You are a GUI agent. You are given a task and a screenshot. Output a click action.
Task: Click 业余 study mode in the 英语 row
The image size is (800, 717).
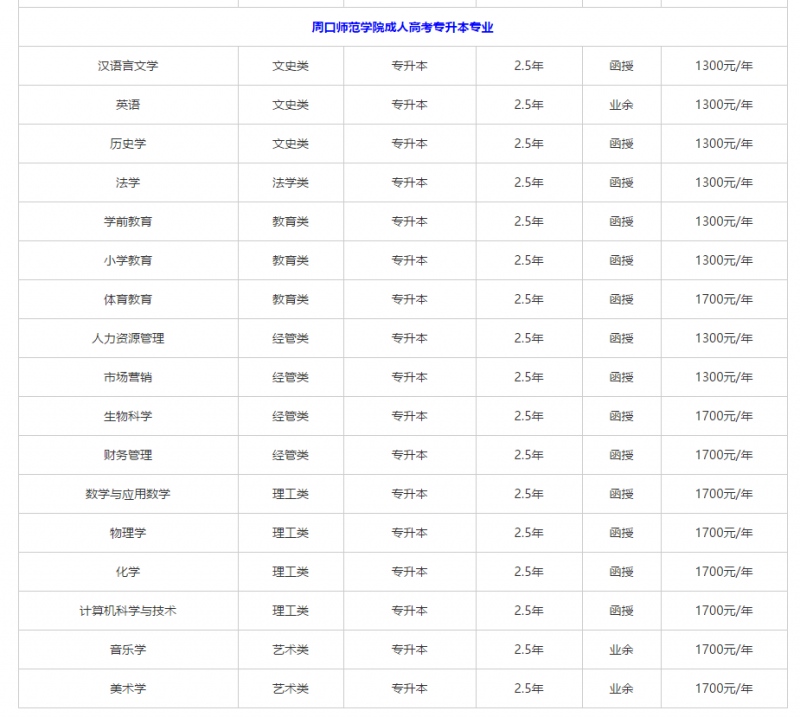(x=621, y=105)
